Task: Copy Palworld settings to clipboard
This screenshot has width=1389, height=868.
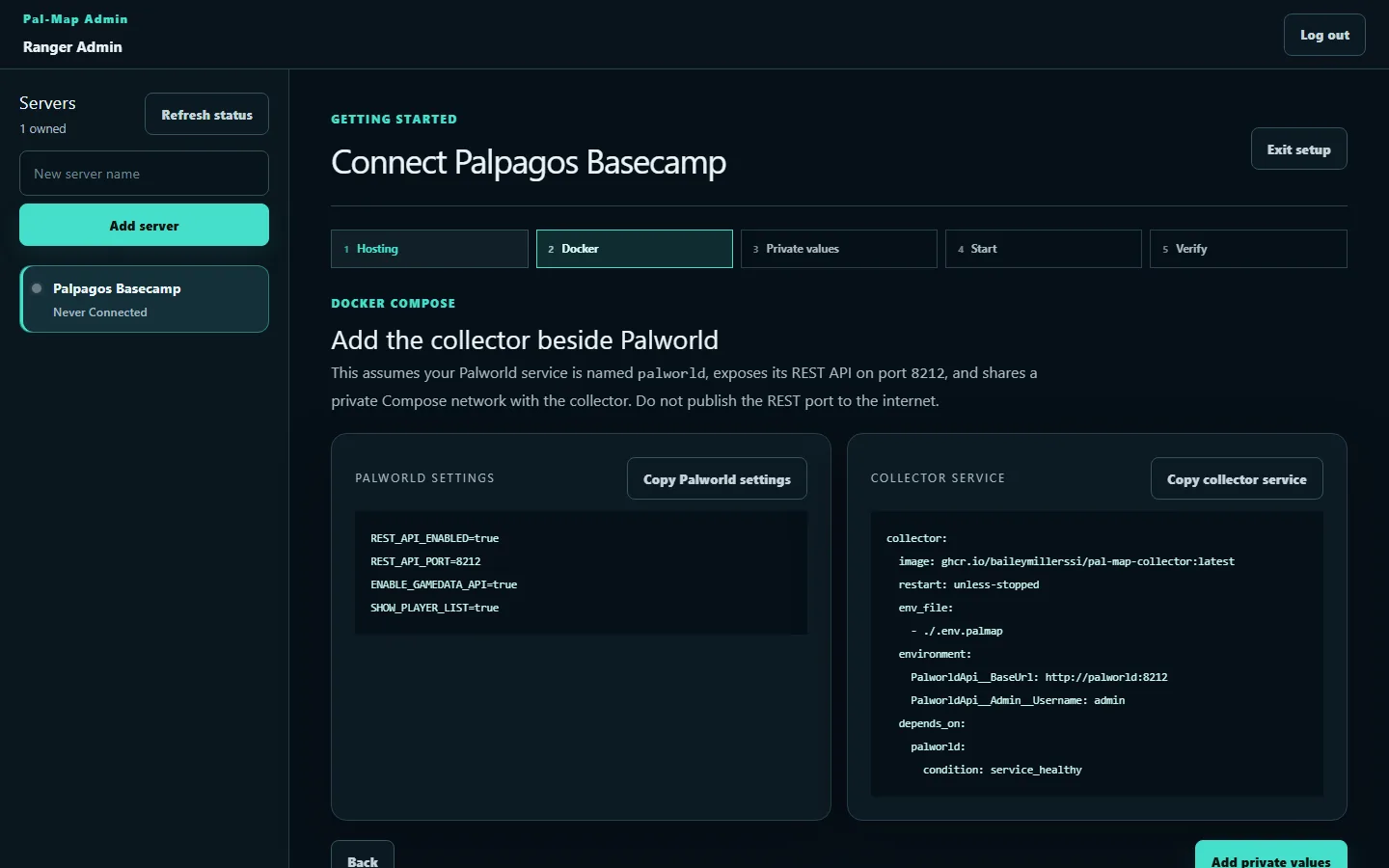Action: (x=717, y=478)
